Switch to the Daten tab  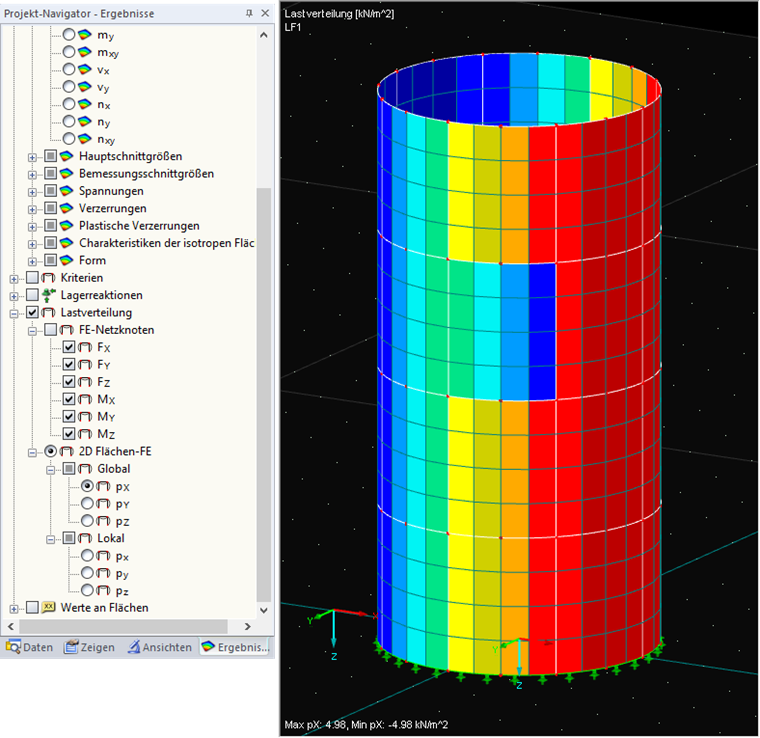click(x=29, y=647)
